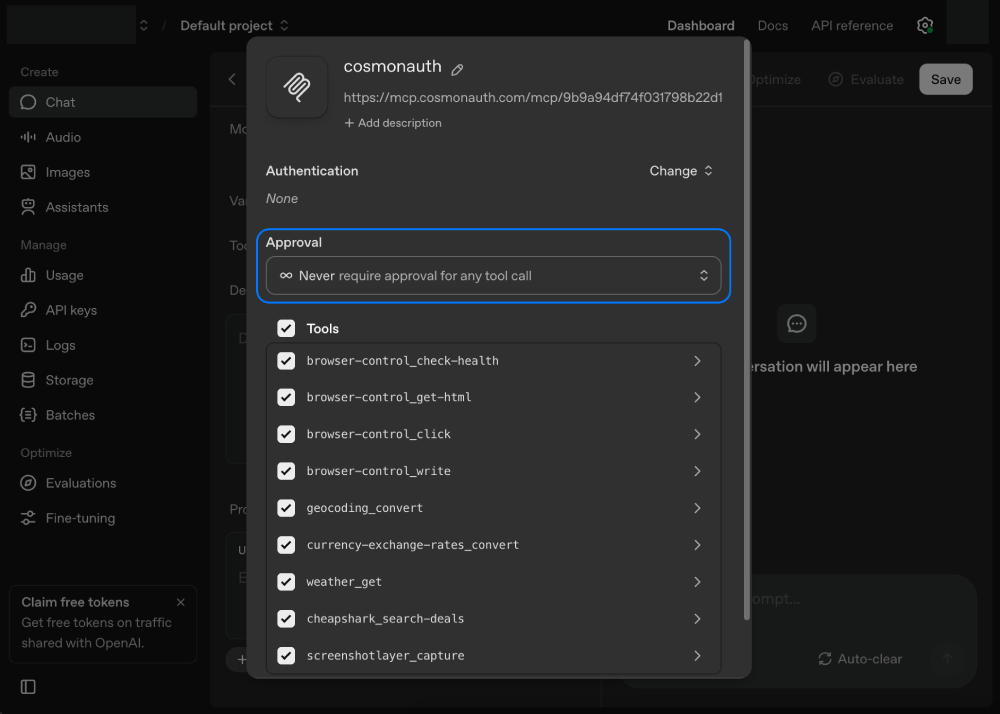Open the Dashboard tab
Image resolution: width=1000 pixels, height=714 pixels.
pyautogui.click(x=701, y=26)
